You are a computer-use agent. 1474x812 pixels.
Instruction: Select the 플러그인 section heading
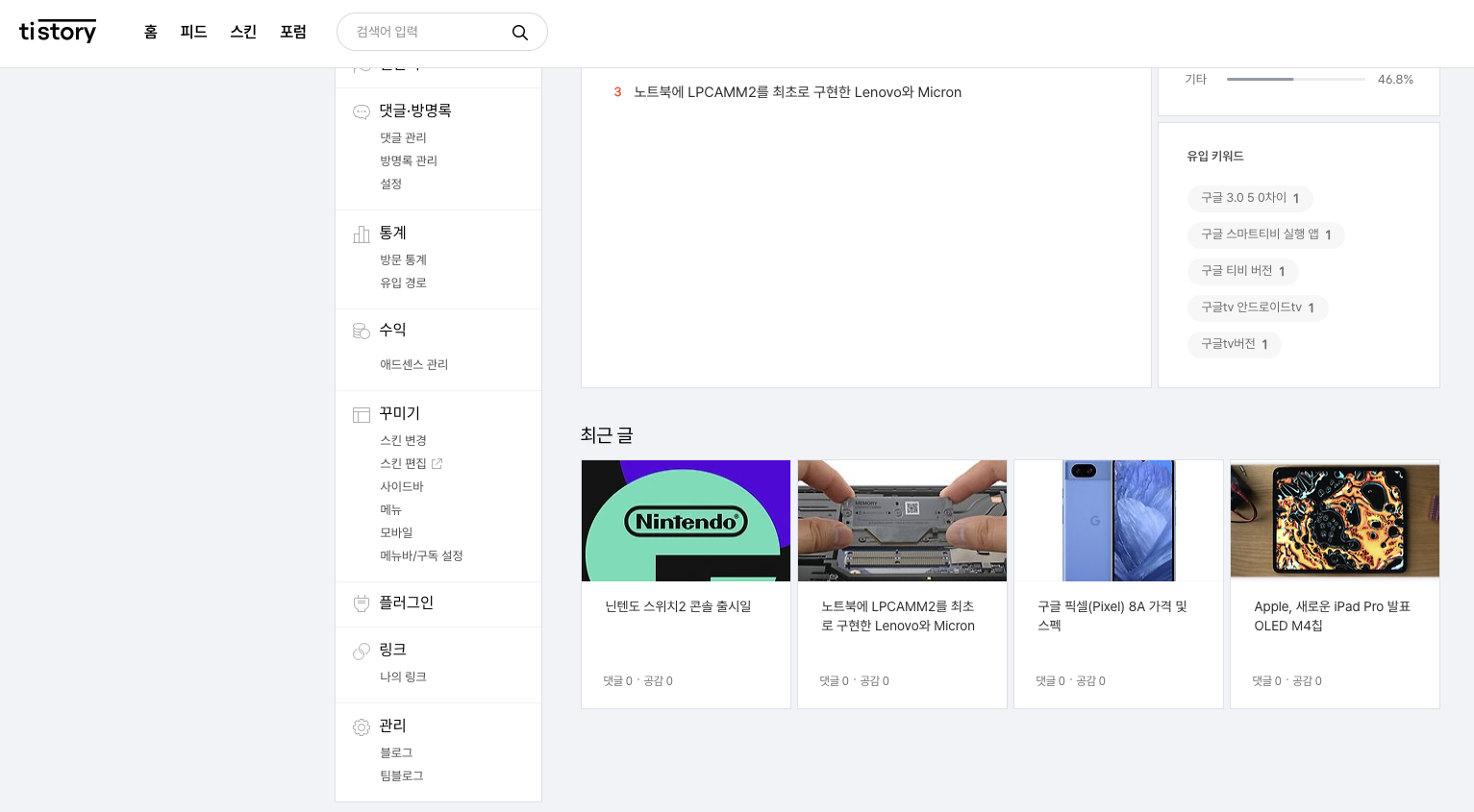point(406,603)
